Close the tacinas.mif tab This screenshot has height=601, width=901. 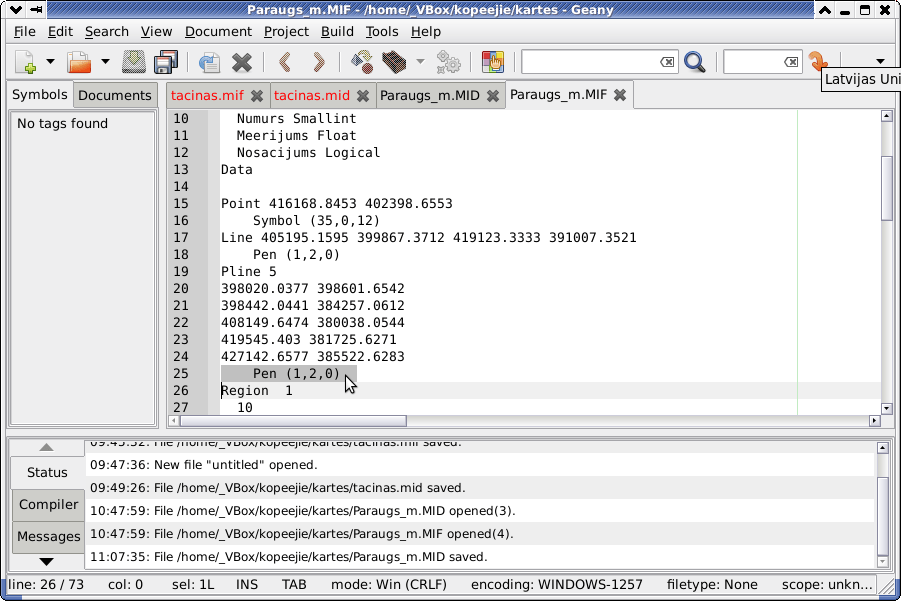click(x=257, y=96)
